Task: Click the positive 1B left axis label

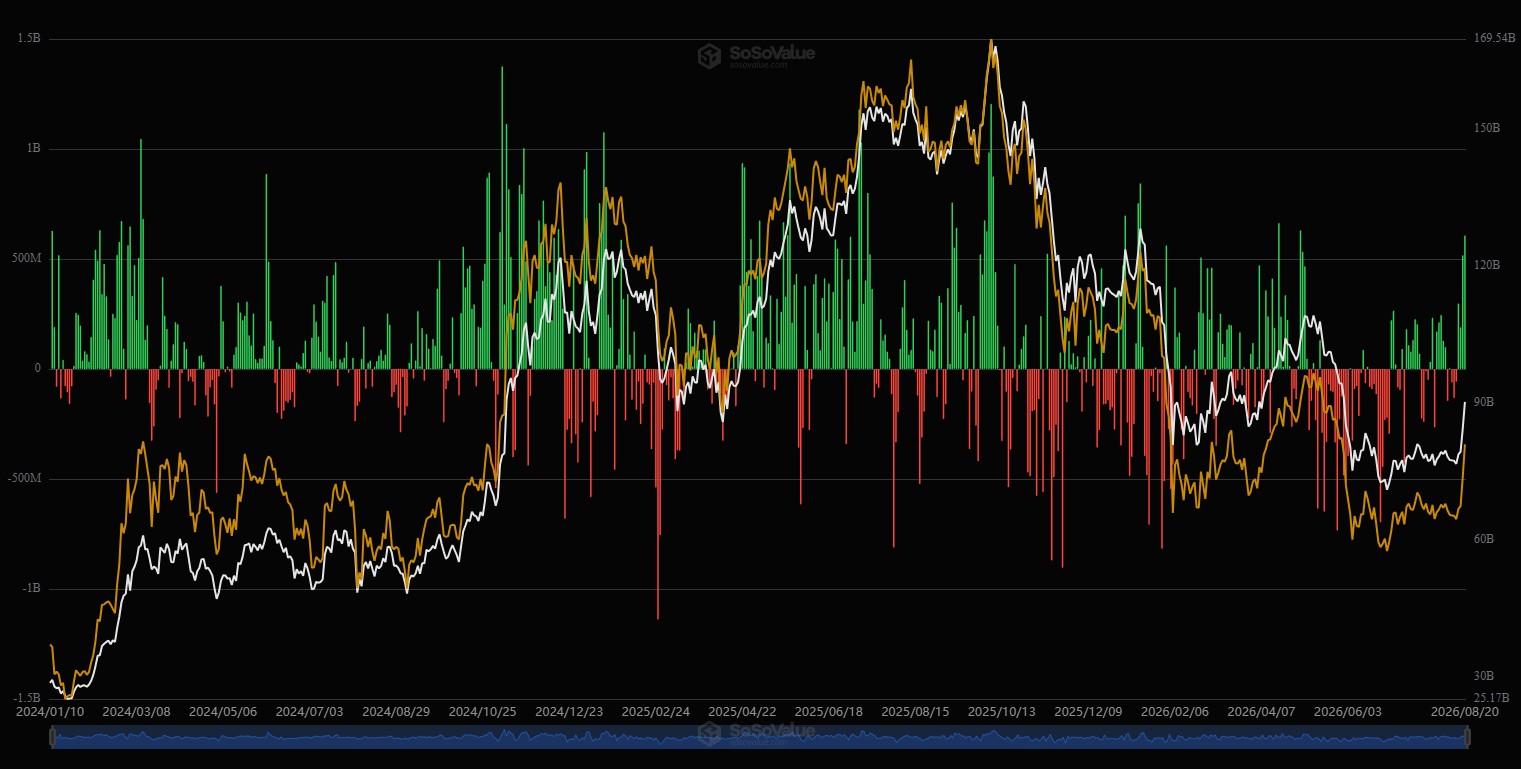Action: (x=33, y=148)
